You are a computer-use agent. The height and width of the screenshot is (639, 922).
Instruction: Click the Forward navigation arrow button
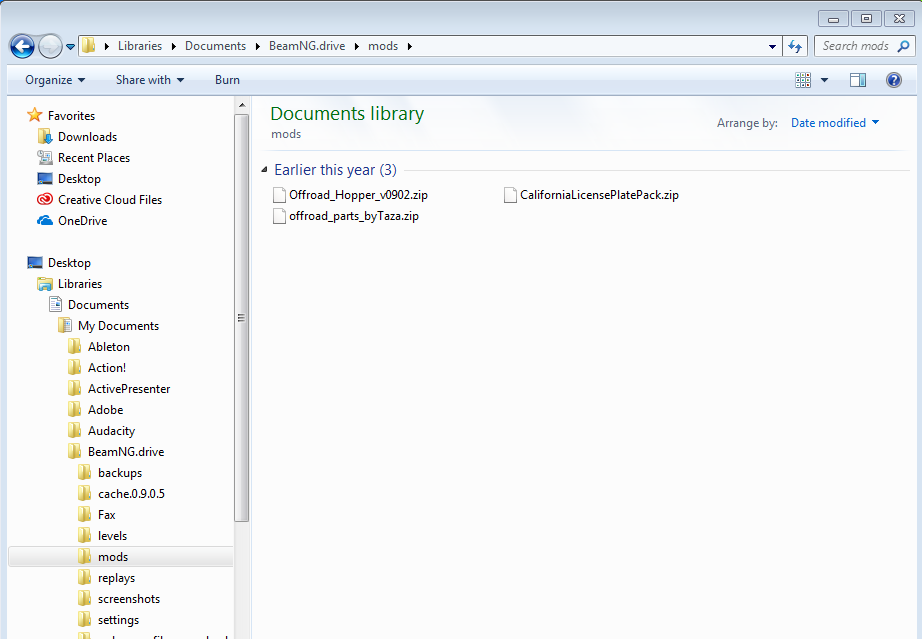click(51, 46)
